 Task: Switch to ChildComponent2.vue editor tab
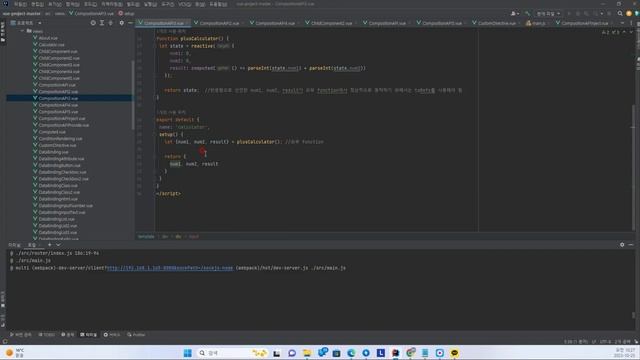click(331, 23)
